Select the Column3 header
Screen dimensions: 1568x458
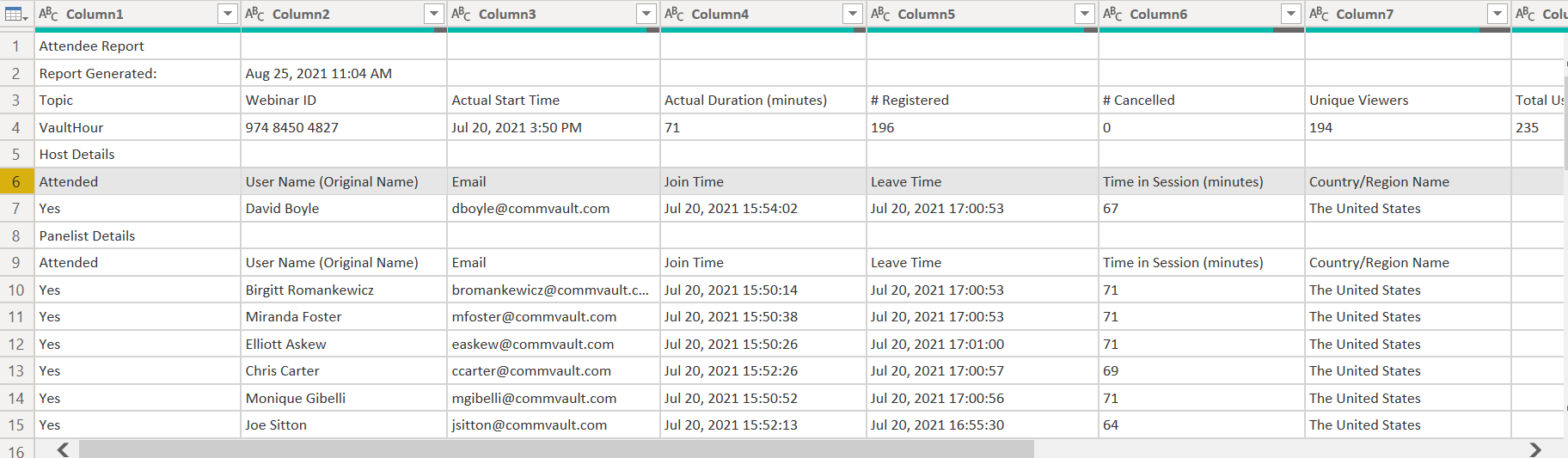click(x=554, y=15)
